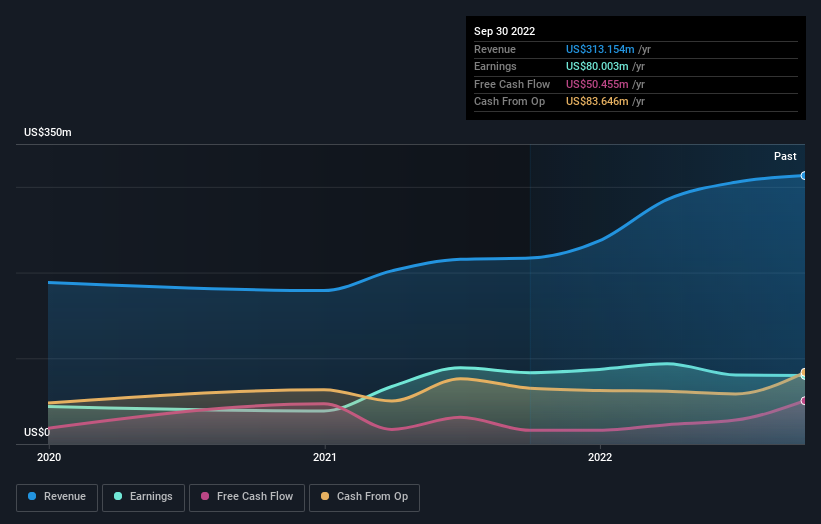Click the US$0 y-axis label
This screenshot has height=524, width=821.
(x=37, y=432)
